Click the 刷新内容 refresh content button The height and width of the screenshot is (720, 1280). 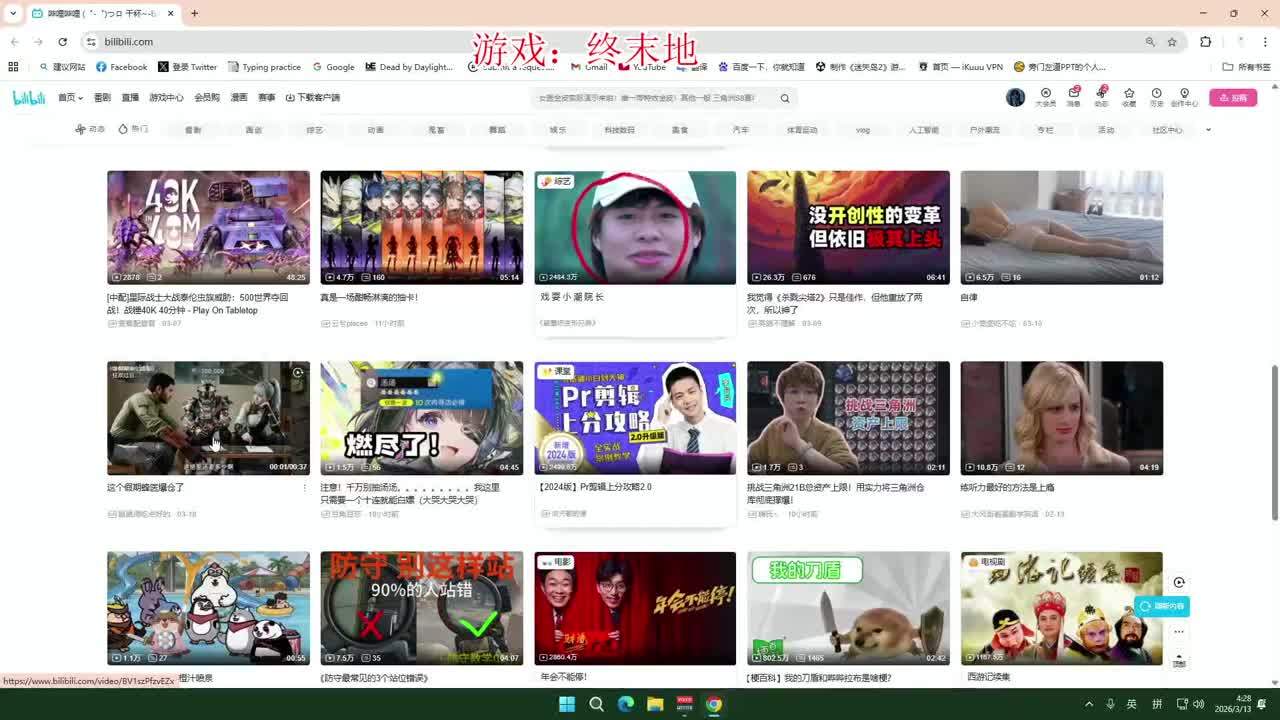1162,606
